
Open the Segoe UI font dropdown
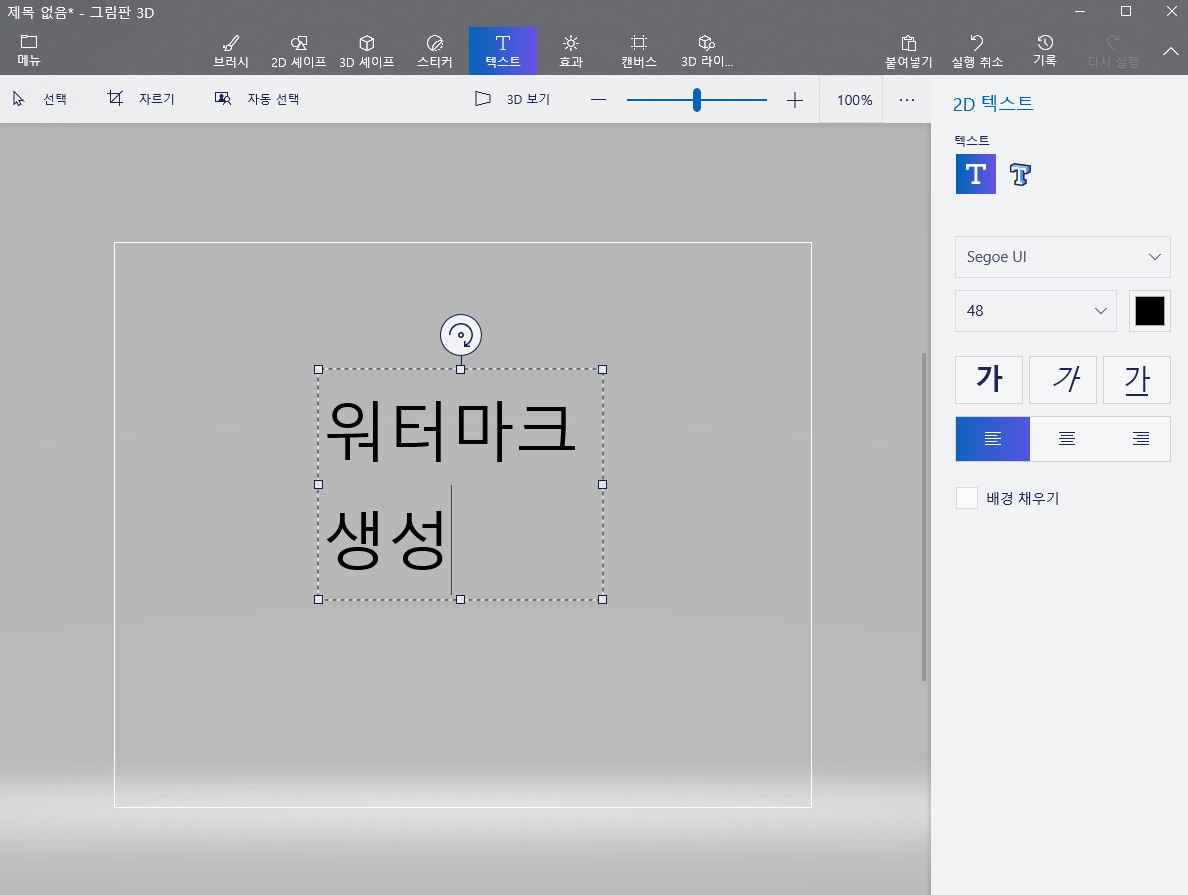point(1062,257)
